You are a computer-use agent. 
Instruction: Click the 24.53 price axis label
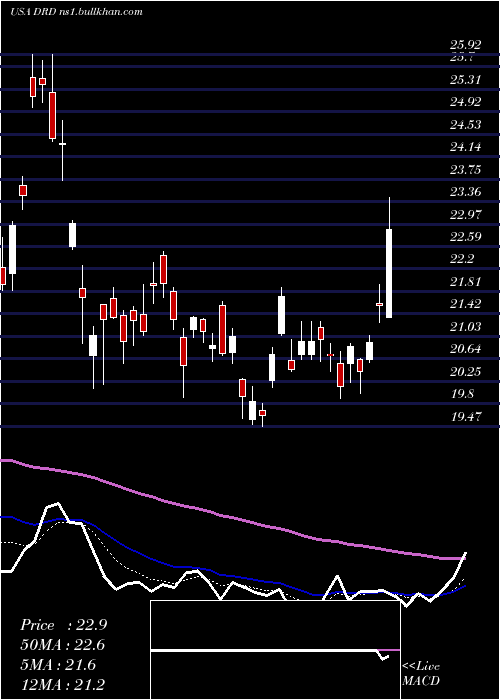pos(466,125)
